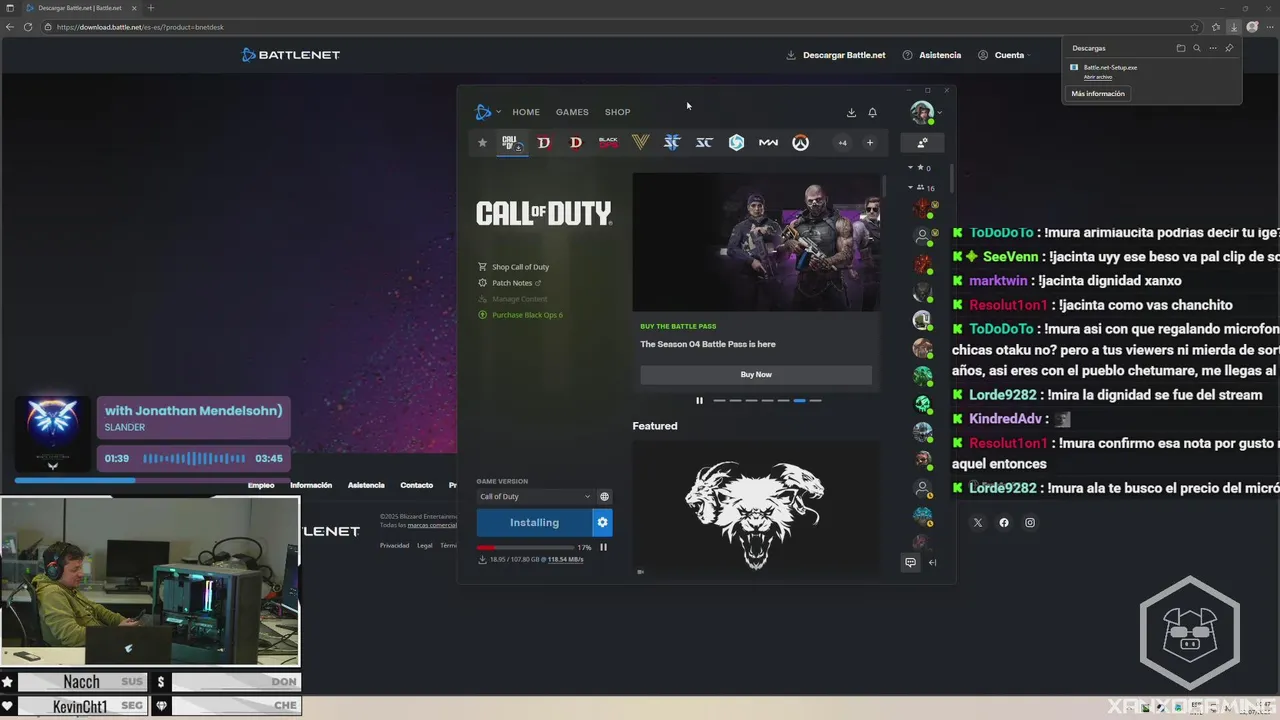Viewport: 1280px width, 720px height.
Task: Open the add friend button
Action: [922, 143]
